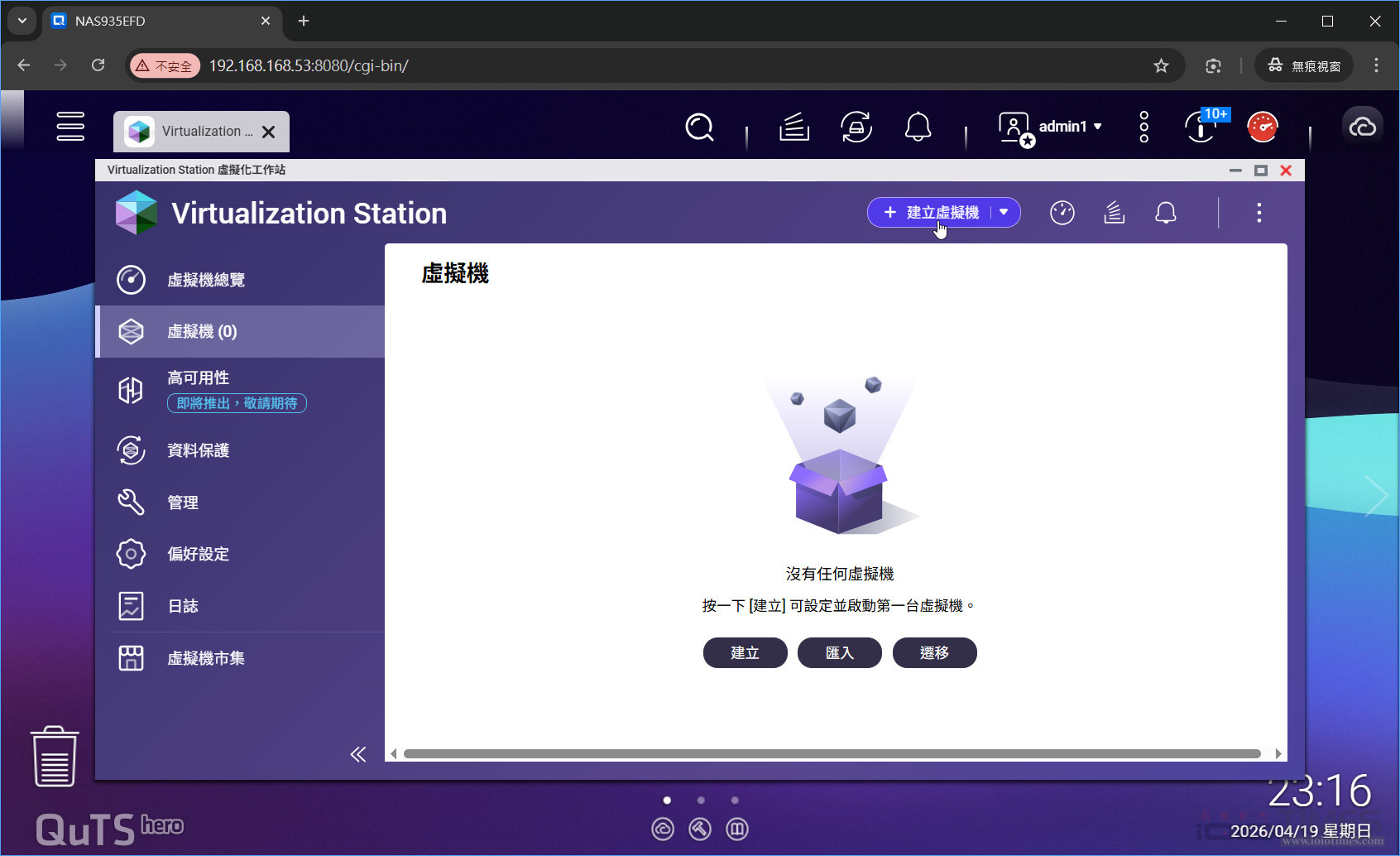Select the second desktop page dot
Screen dimensions: 1400x856
(701, 800)
